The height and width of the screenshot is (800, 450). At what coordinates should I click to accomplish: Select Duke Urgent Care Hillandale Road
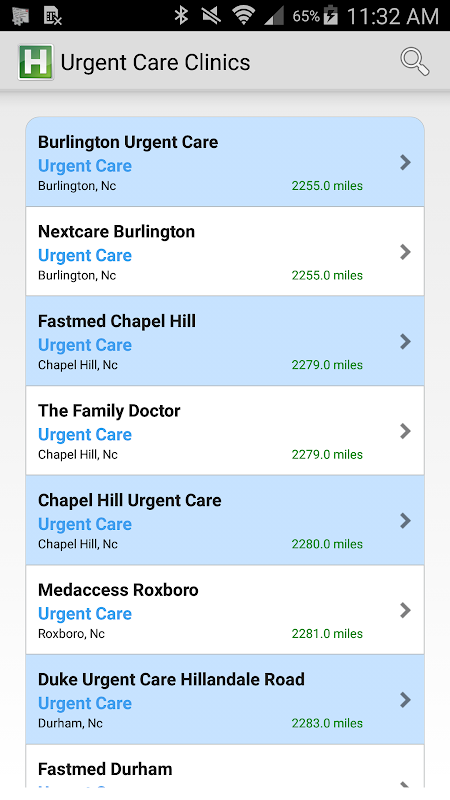(225, 699)
